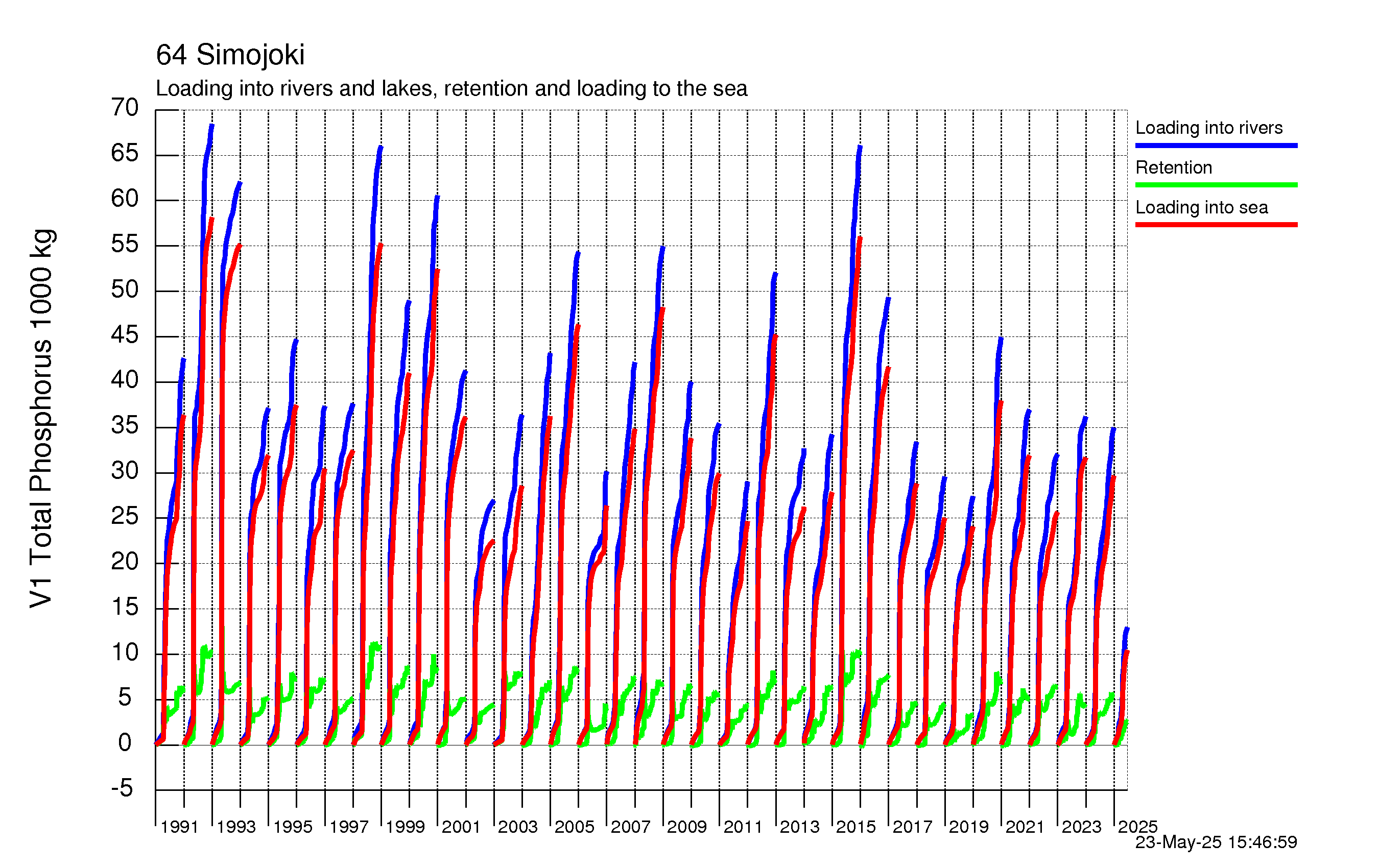Click the green legend line swatch

click(1217, 185)
